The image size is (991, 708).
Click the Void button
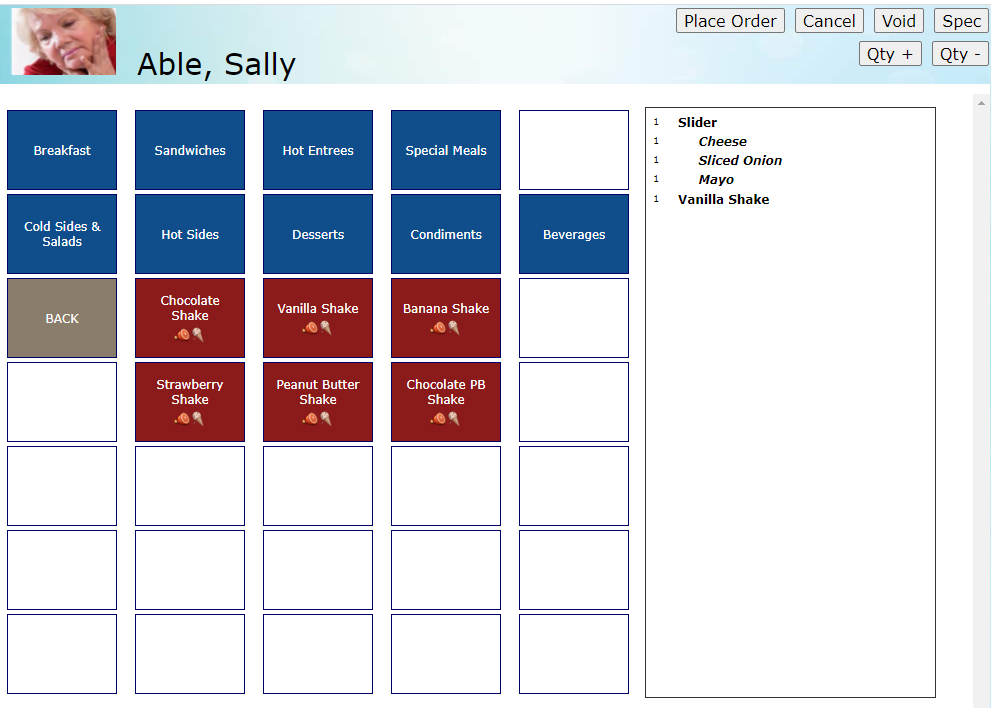pyautogui.click(x=899, y=21)
